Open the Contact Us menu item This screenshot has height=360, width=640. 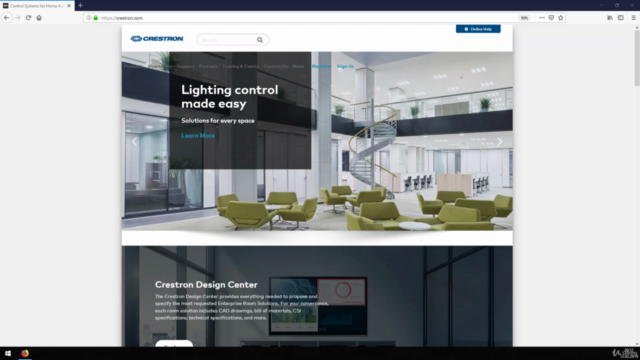[276, 66]
